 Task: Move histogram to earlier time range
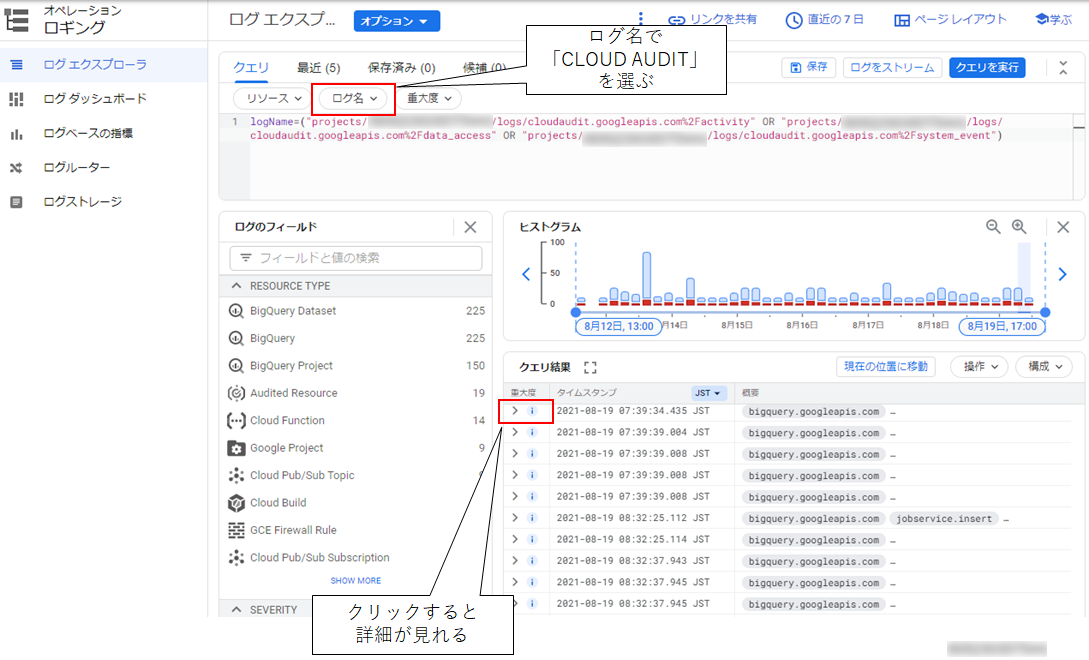[526, 274]
